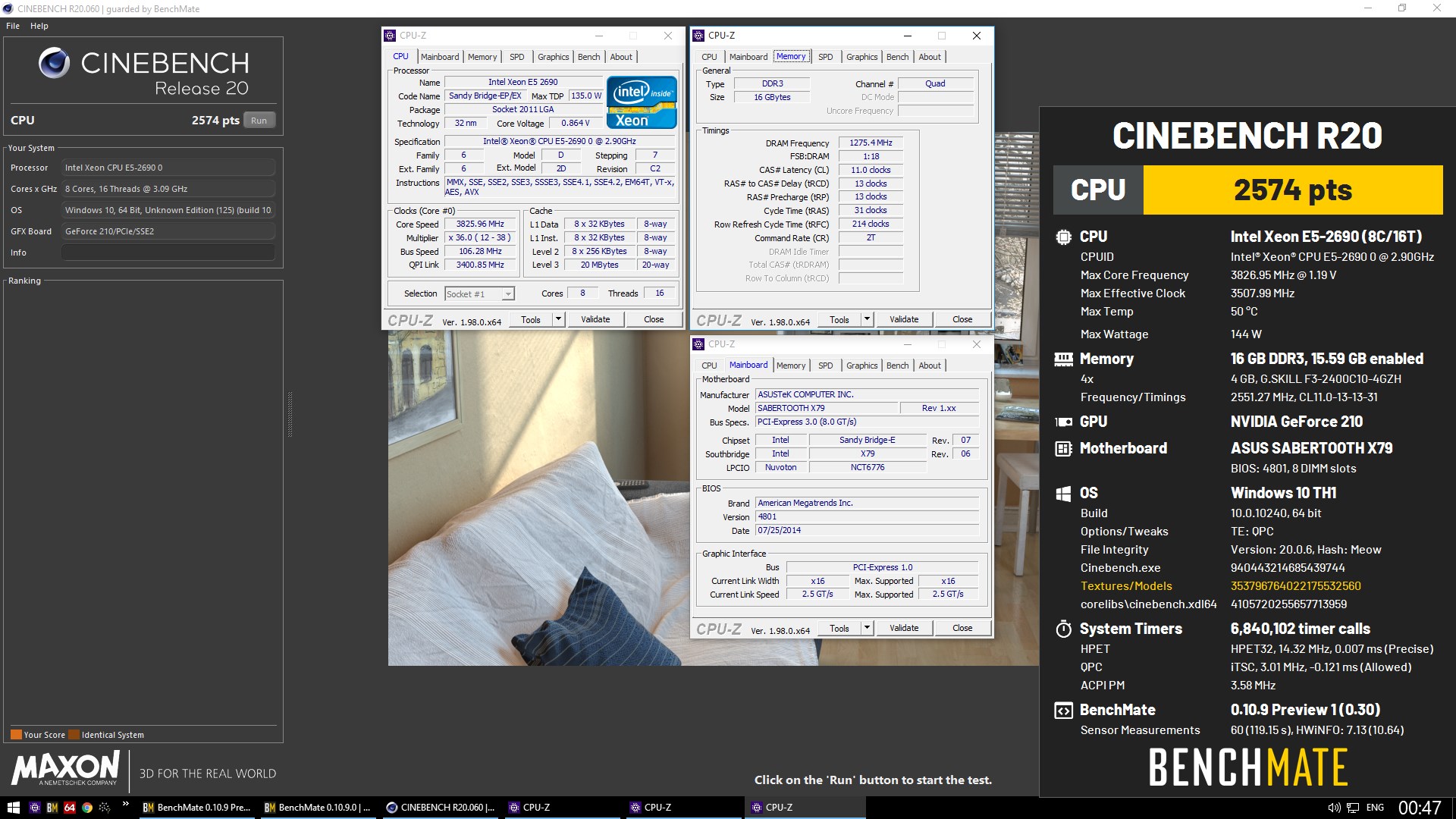Image resolution: width=1456 pixels, height=819 pixels.
Task: Click title bar icon of mainboard CPU-Z window
Action: pos(698,344)
